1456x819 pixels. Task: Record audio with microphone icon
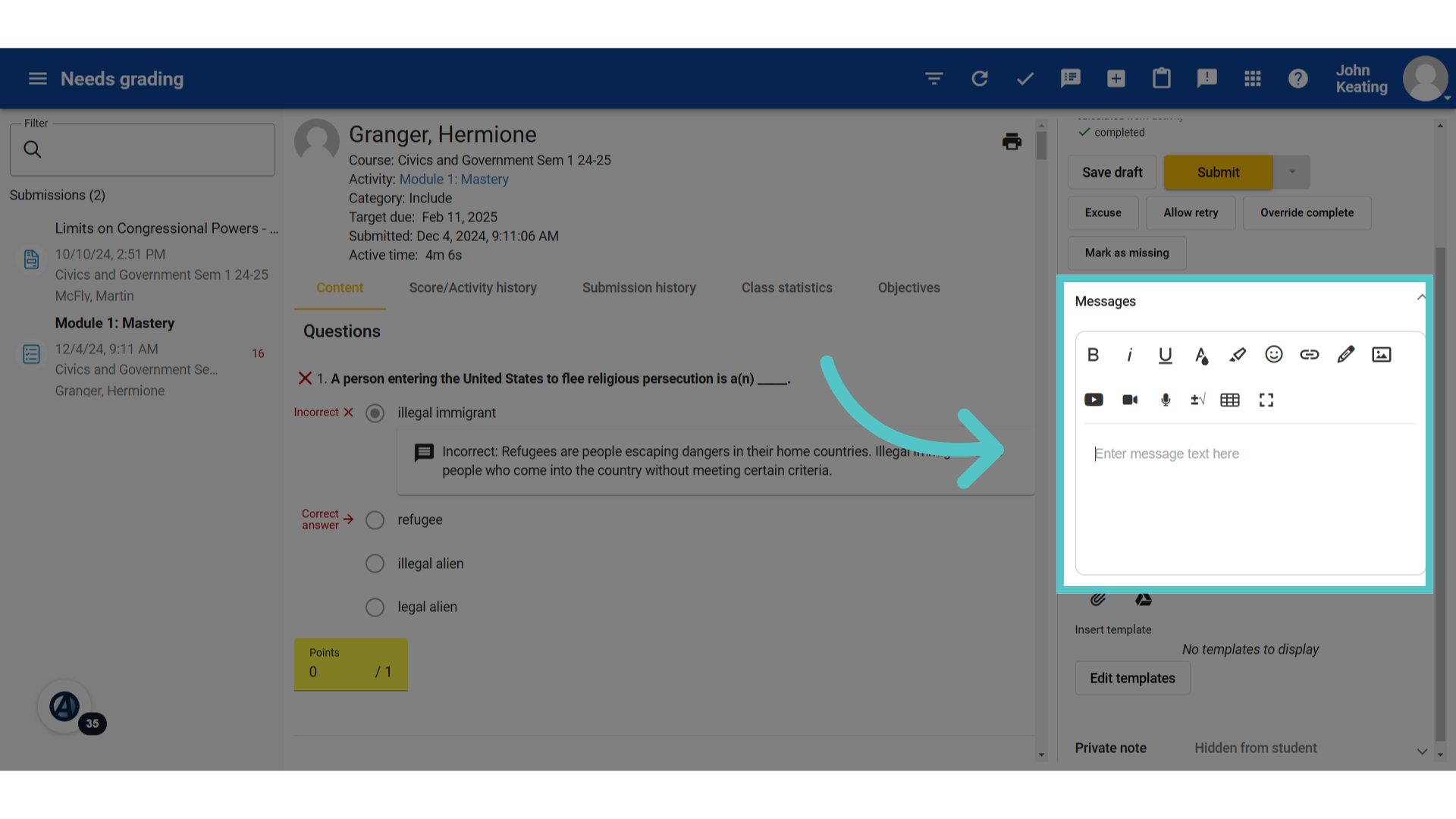click(1166, 400)
